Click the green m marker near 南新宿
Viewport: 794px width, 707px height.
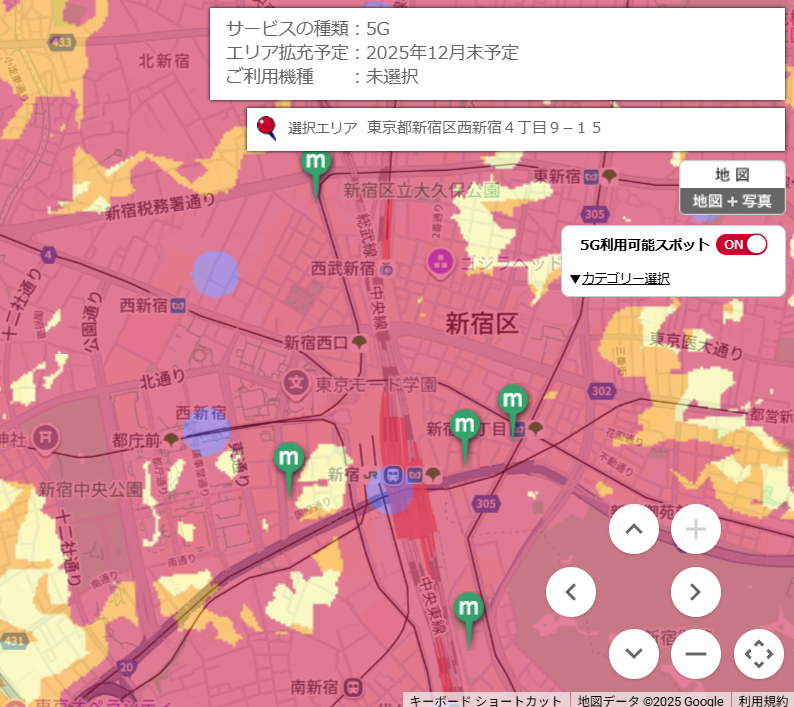pyautogui.click(x=469, y=608)
